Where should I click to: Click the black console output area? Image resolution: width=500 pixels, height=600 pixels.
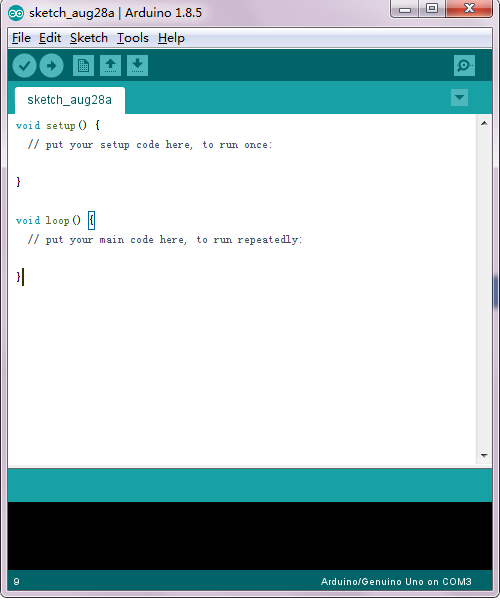pyautogui.click(x=250, y=536)
